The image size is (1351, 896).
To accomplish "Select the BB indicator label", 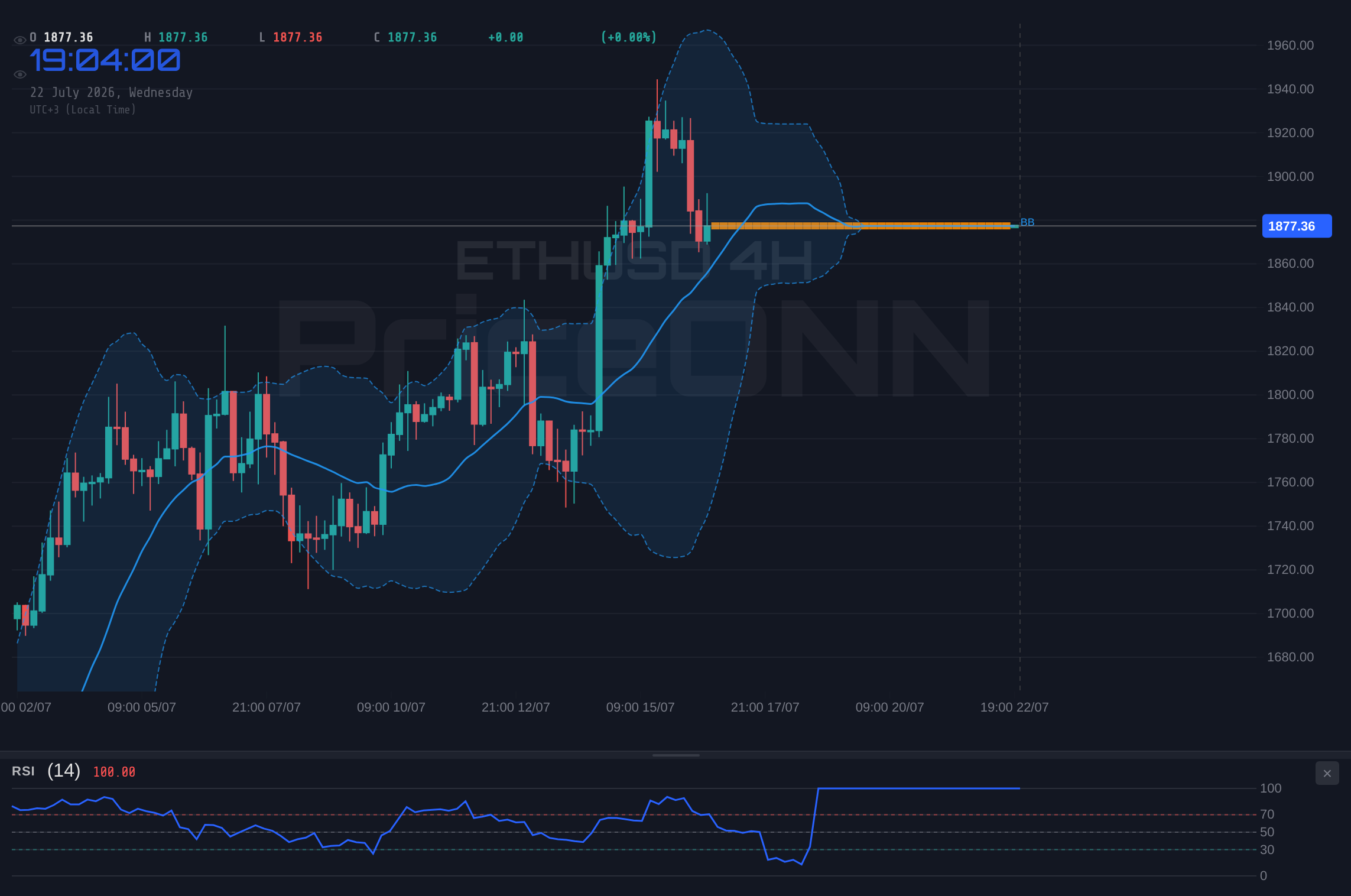I will tap(1027, 222).
